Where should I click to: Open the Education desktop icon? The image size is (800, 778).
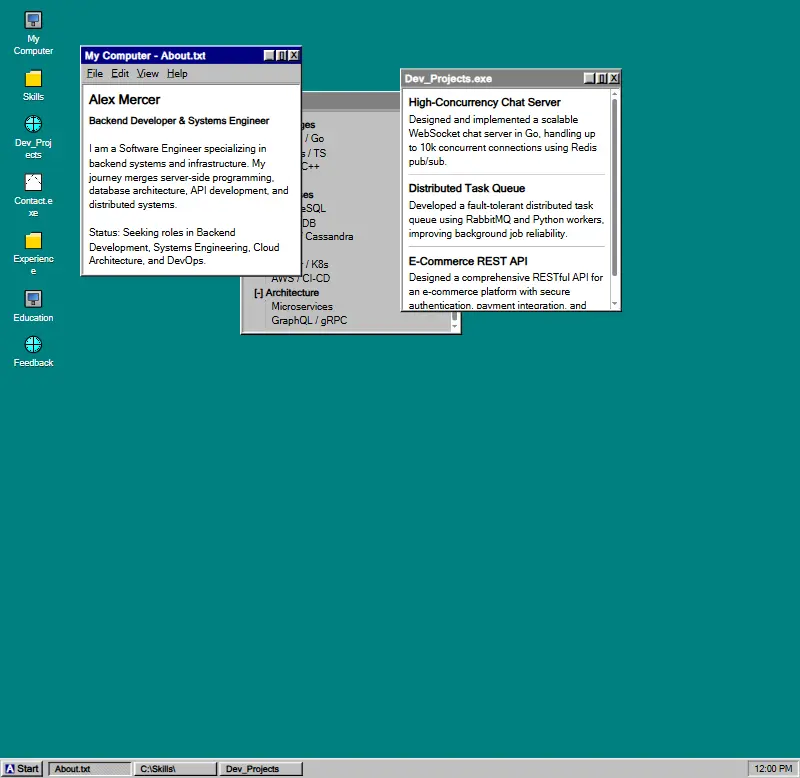tap(33, 306)
